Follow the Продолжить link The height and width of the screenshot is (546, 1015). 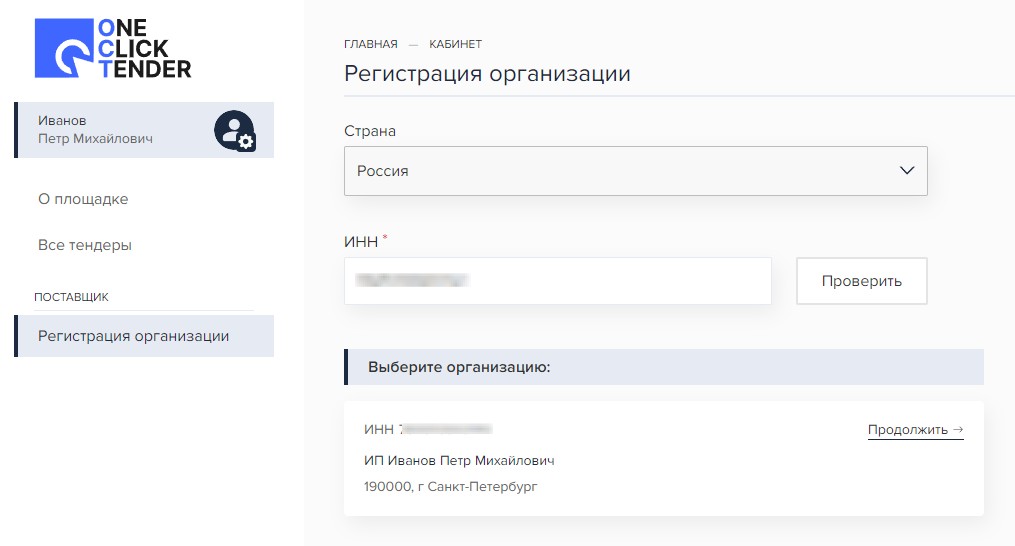pyautogui.click(x=907, y=430)
